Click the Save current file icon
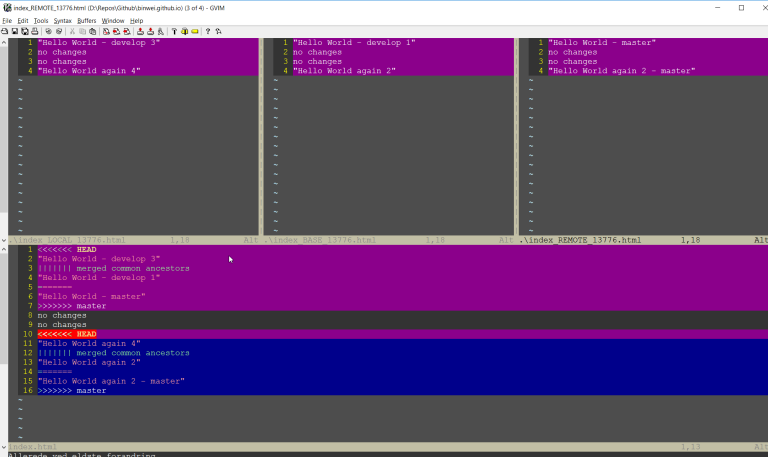Viewport: 768px width, 457px height. point(14,31)
